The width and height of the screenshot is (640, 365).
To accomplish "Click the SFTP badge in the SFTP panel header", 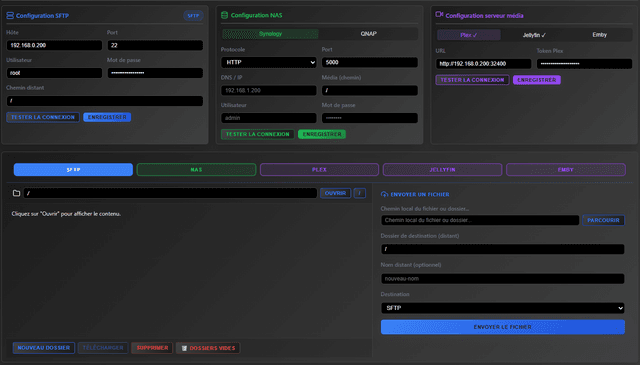I will (x=193, y=16).
